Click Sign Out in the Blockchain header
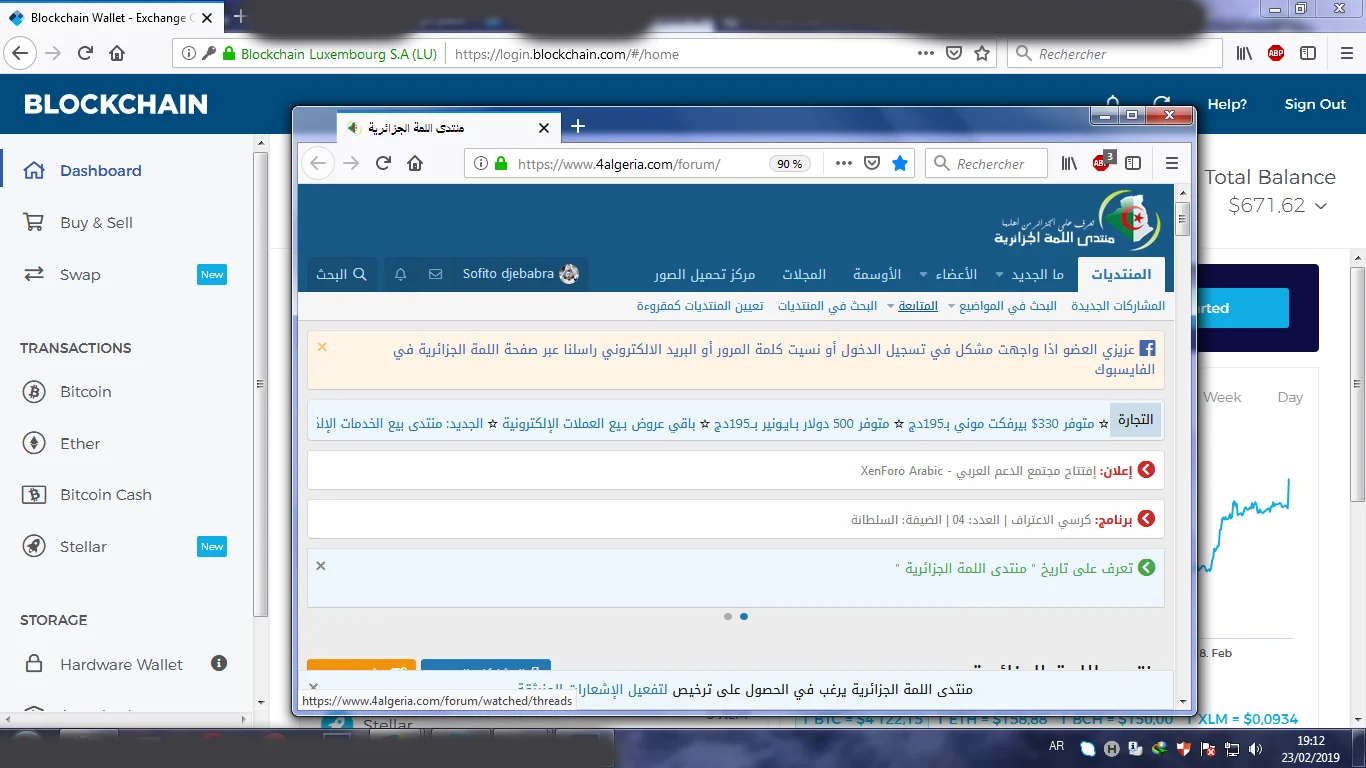Image resolution: width=1366 pixels, height=768 pixels. pyautogui.click(x=1315, y=104)
